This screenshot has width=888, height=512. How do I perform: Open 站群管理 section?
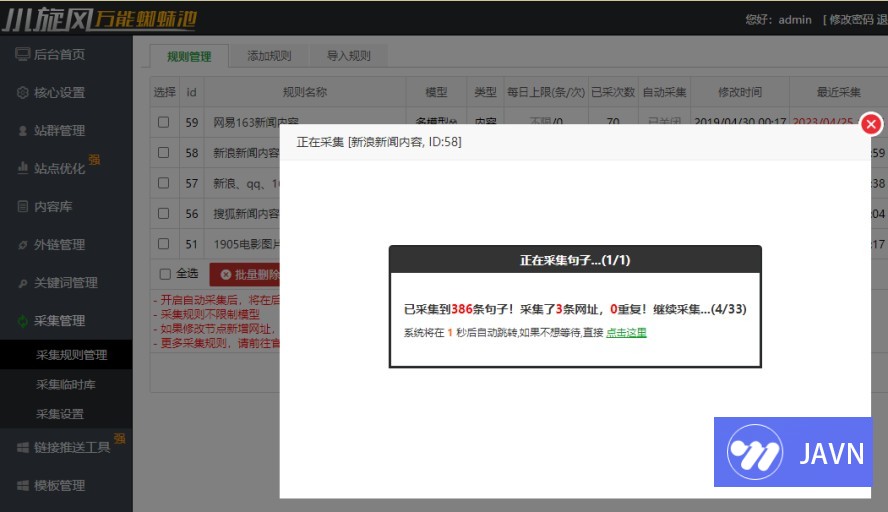pos(59,131)
